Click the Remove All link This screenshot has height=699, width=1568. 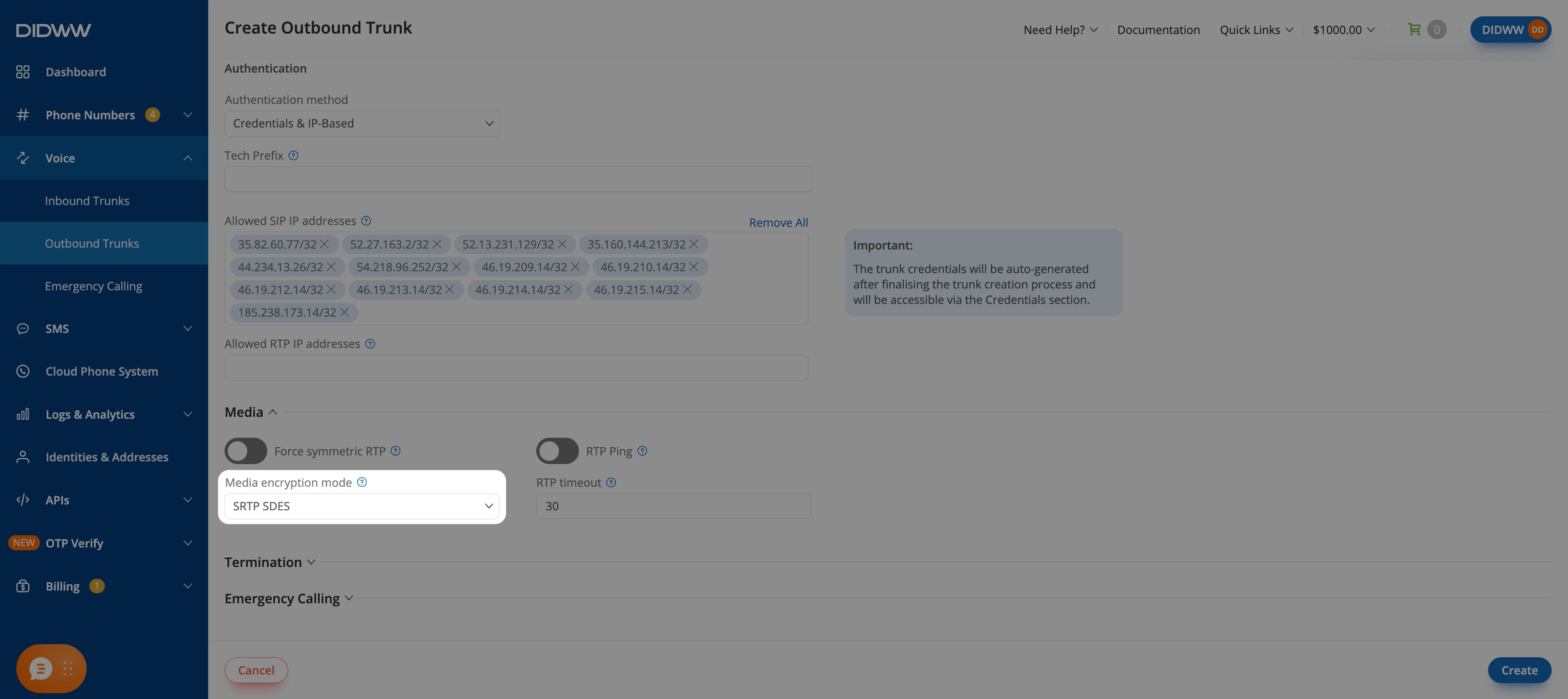tap(779, 223)
